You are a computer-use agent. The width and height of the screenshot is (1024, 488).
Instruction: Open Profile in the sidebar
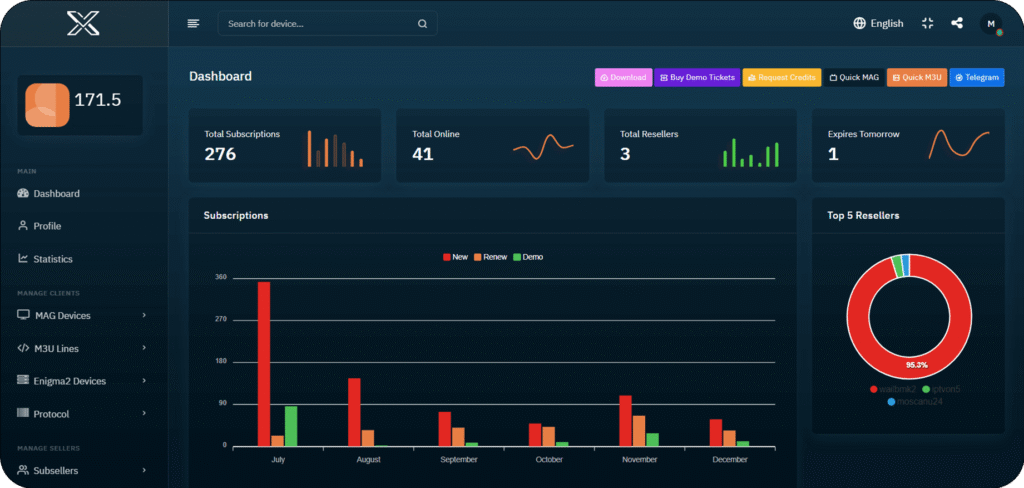pyautogui.click(x=47, y=226)
